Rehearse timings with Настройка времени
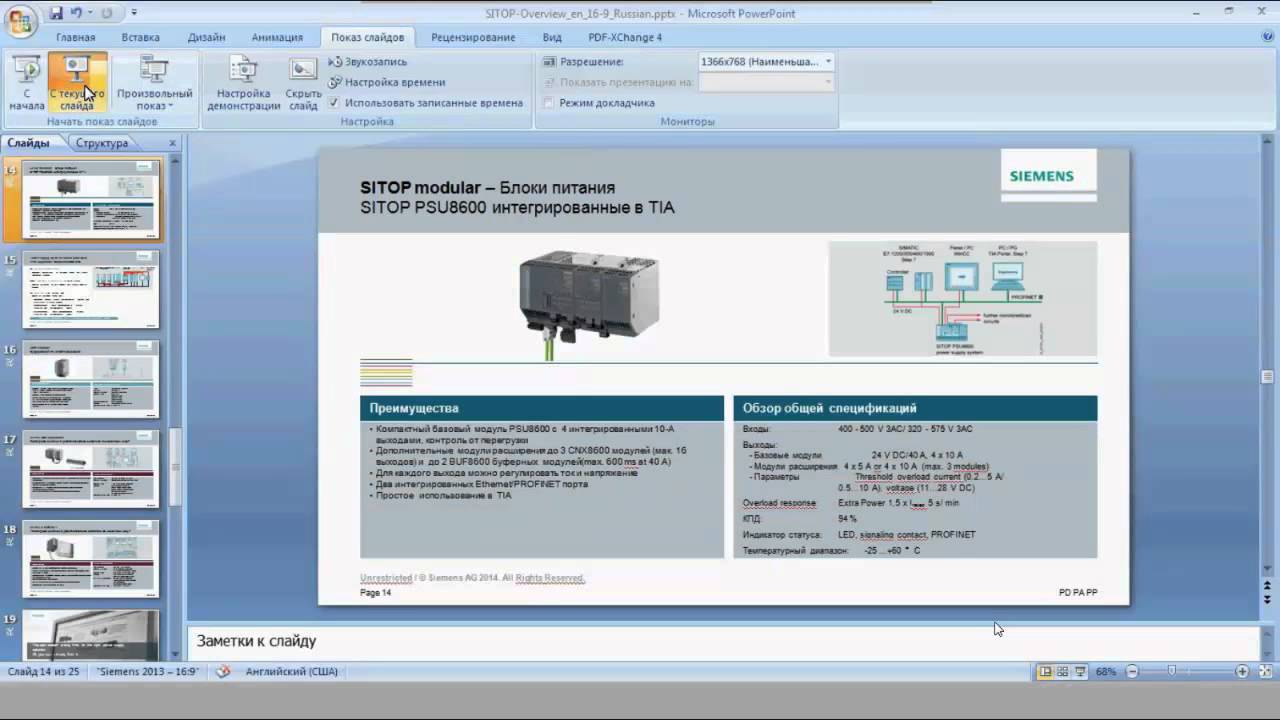The width and height of the screenshot is (1280, 720). [x=387, y=82]
